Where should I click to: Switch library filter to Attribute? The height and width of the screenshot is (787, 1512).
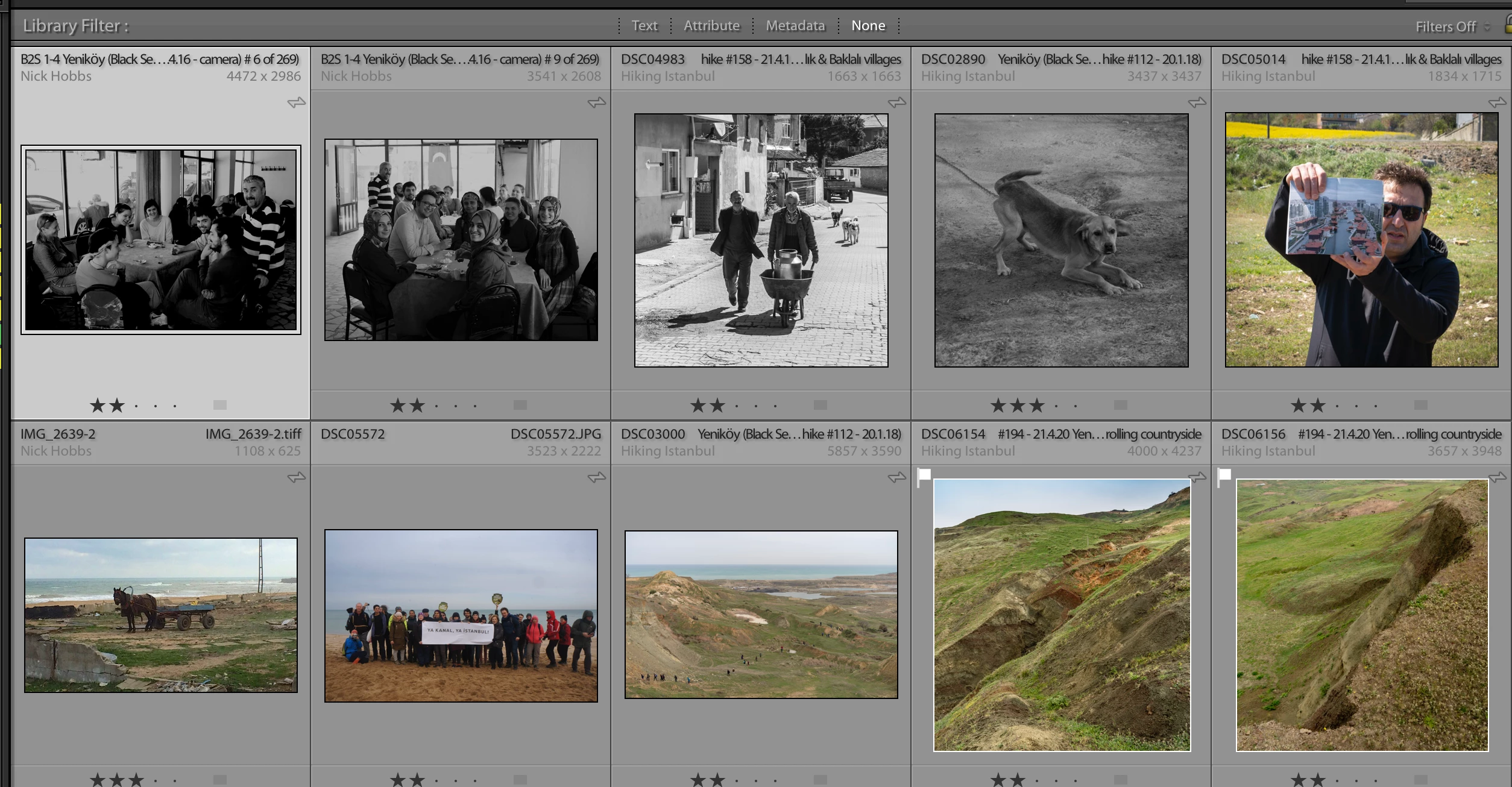tap(711, 25)
